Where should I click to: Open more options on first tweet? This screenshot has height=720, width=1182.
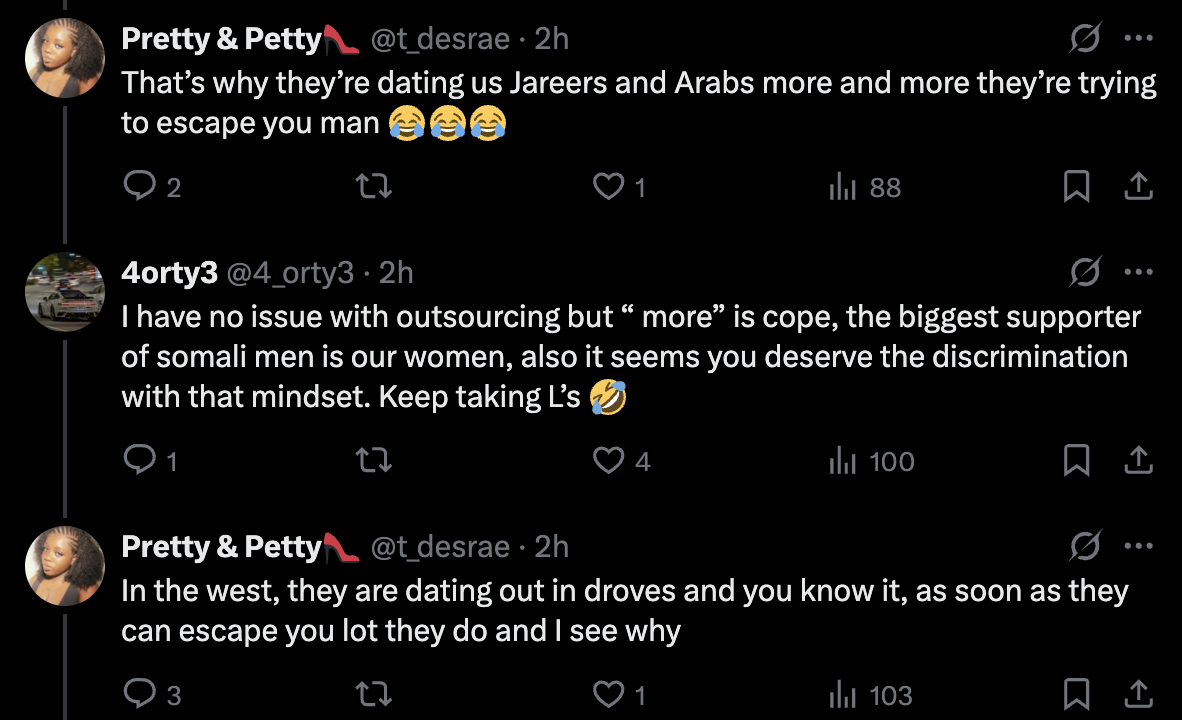tap(1139, 40)
